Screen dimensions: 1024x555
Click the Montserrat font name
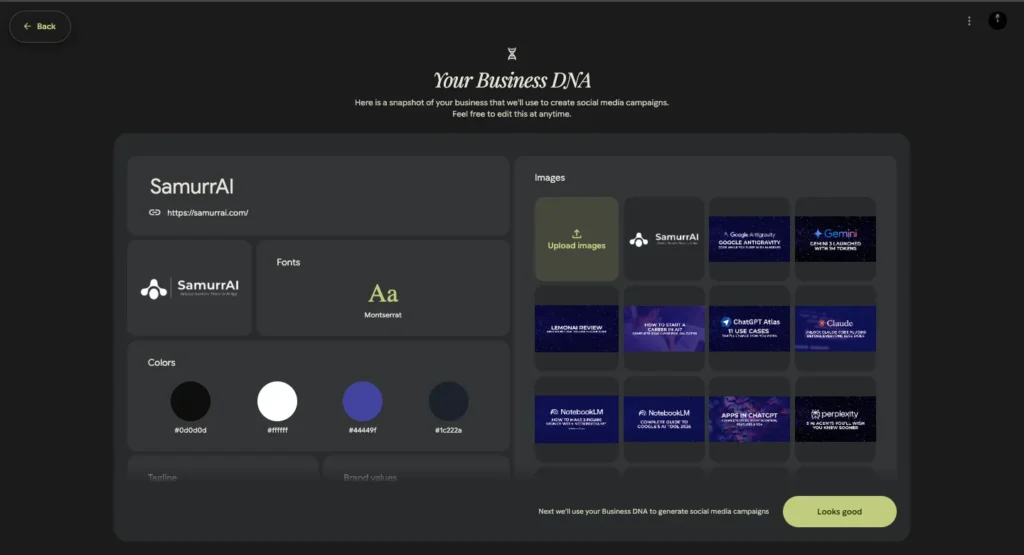coord(383,315)
